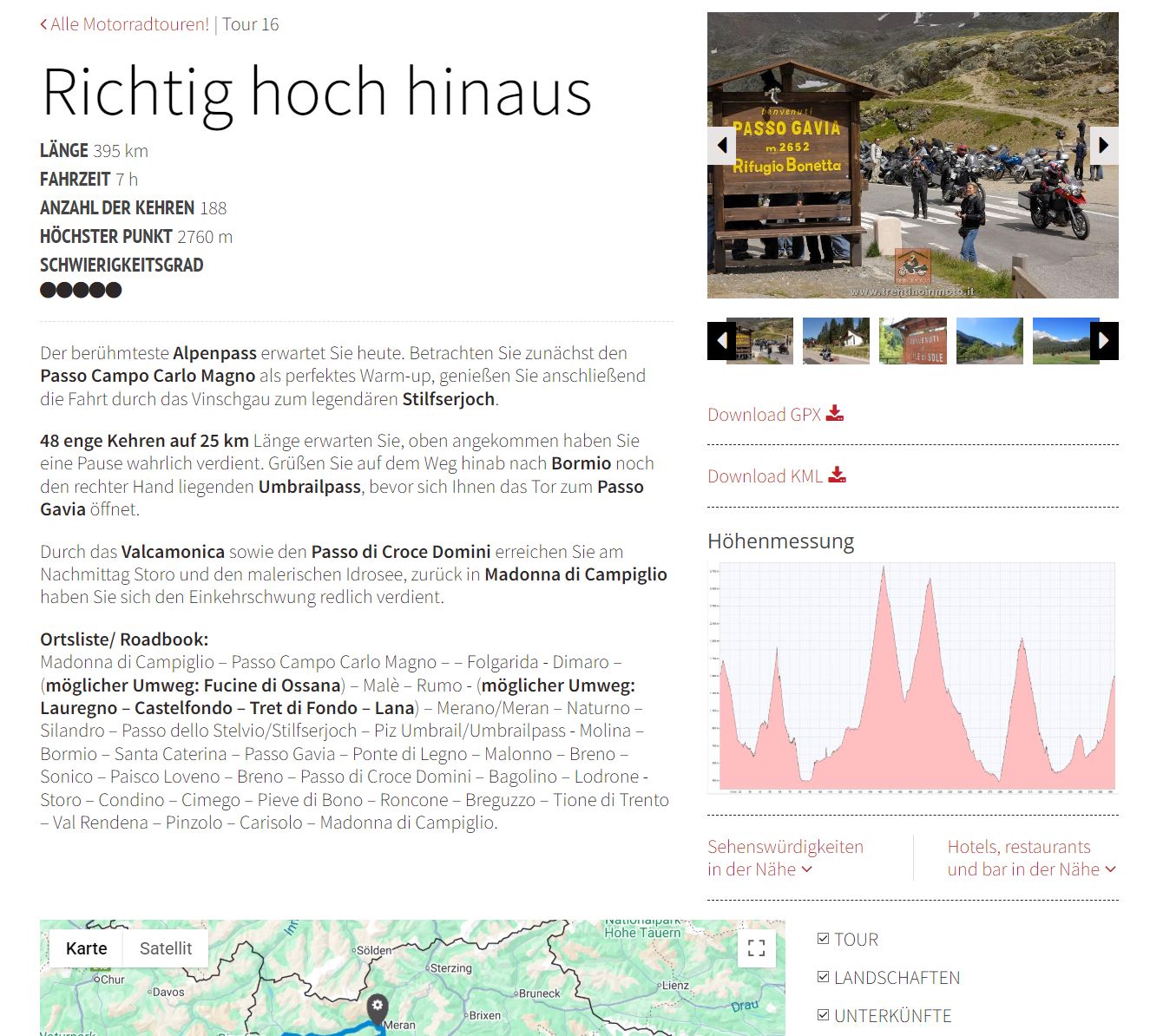Disable the UNTERKÜNFTE checkbox
This screenshot has height=1036, width=1150.
[x=823, y=1015]
